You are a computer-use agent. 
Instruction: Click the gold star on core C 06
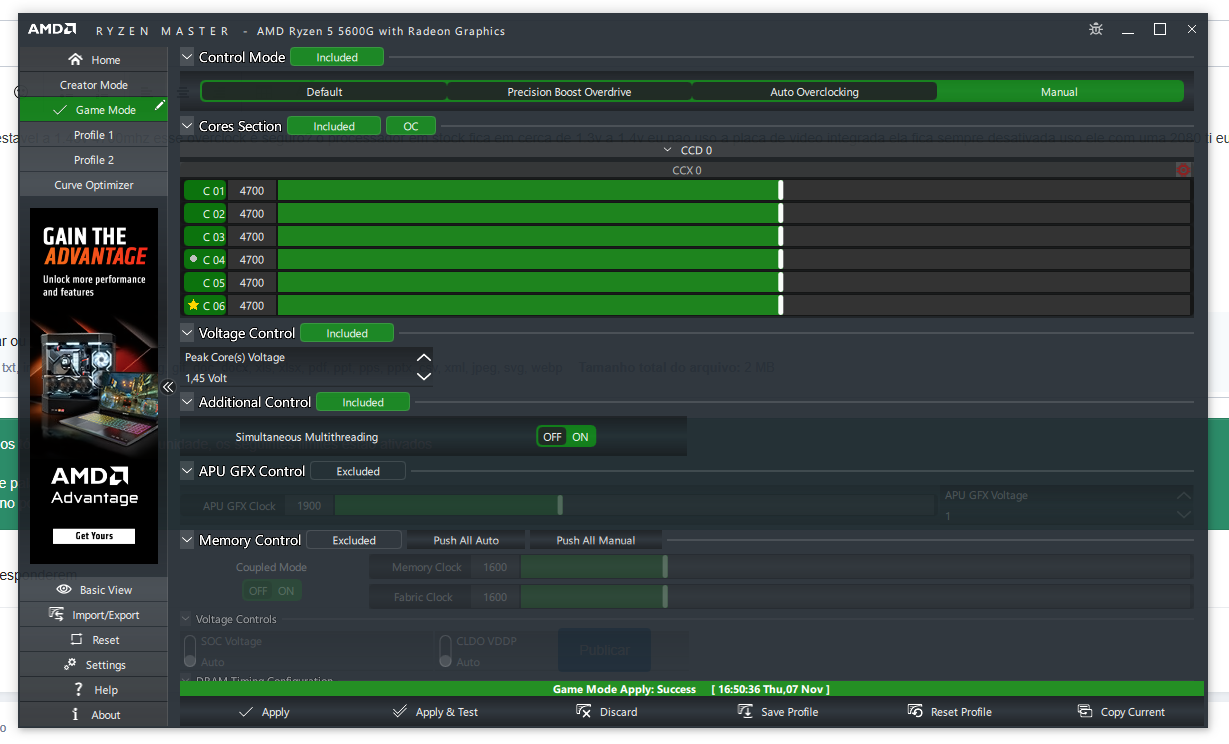(x=193, y=305)
